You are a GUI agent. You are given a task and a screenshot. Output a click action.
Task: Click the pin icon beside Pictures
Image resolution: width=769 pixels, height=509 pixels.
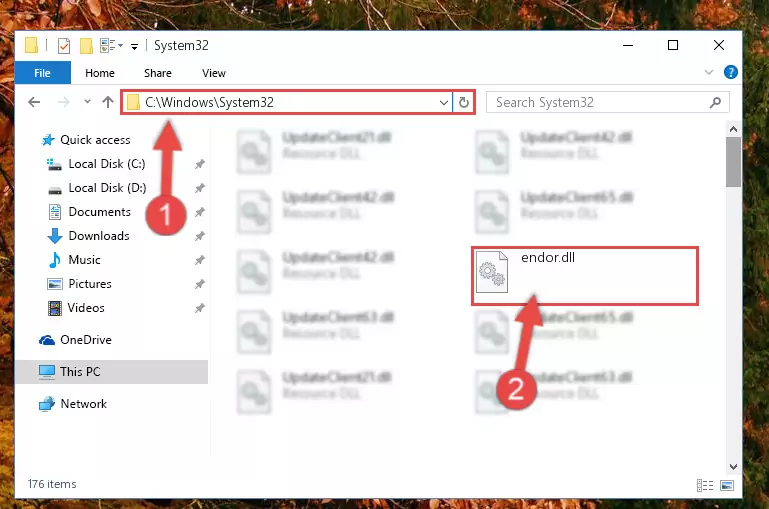pos(200,284)
